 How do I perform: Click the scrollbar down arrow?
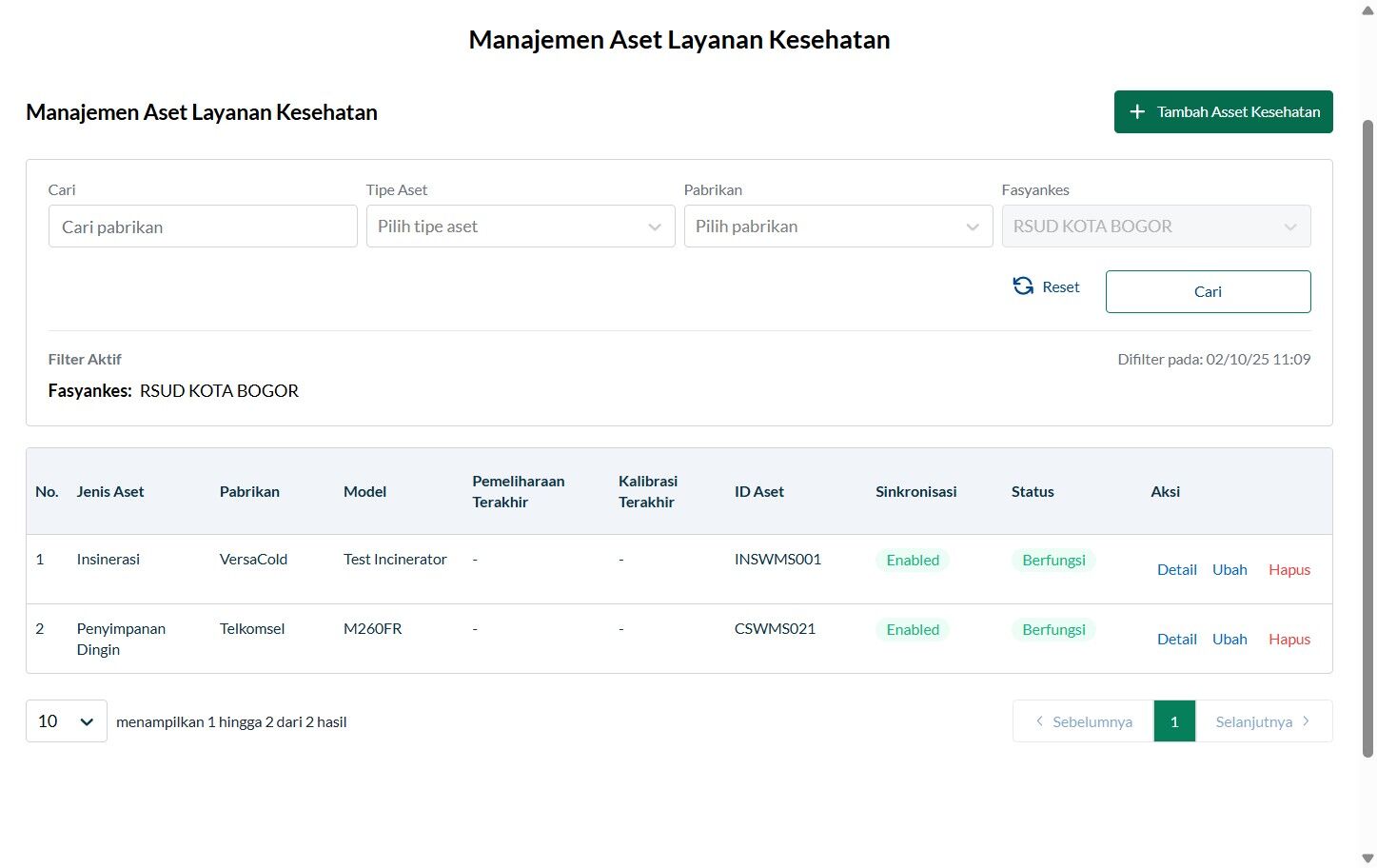point(1368,858)
